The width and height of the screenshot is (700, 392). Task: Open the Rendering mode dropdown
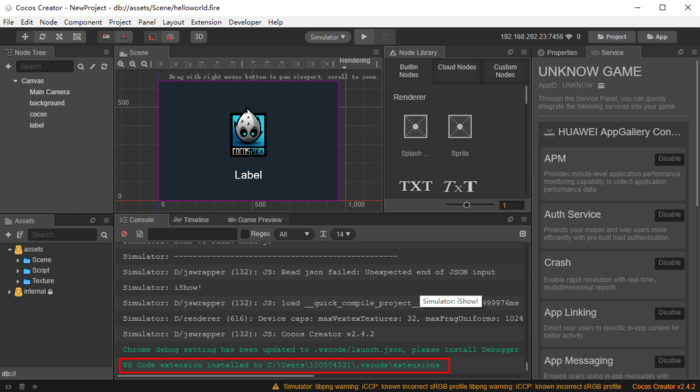pos(355,63)
